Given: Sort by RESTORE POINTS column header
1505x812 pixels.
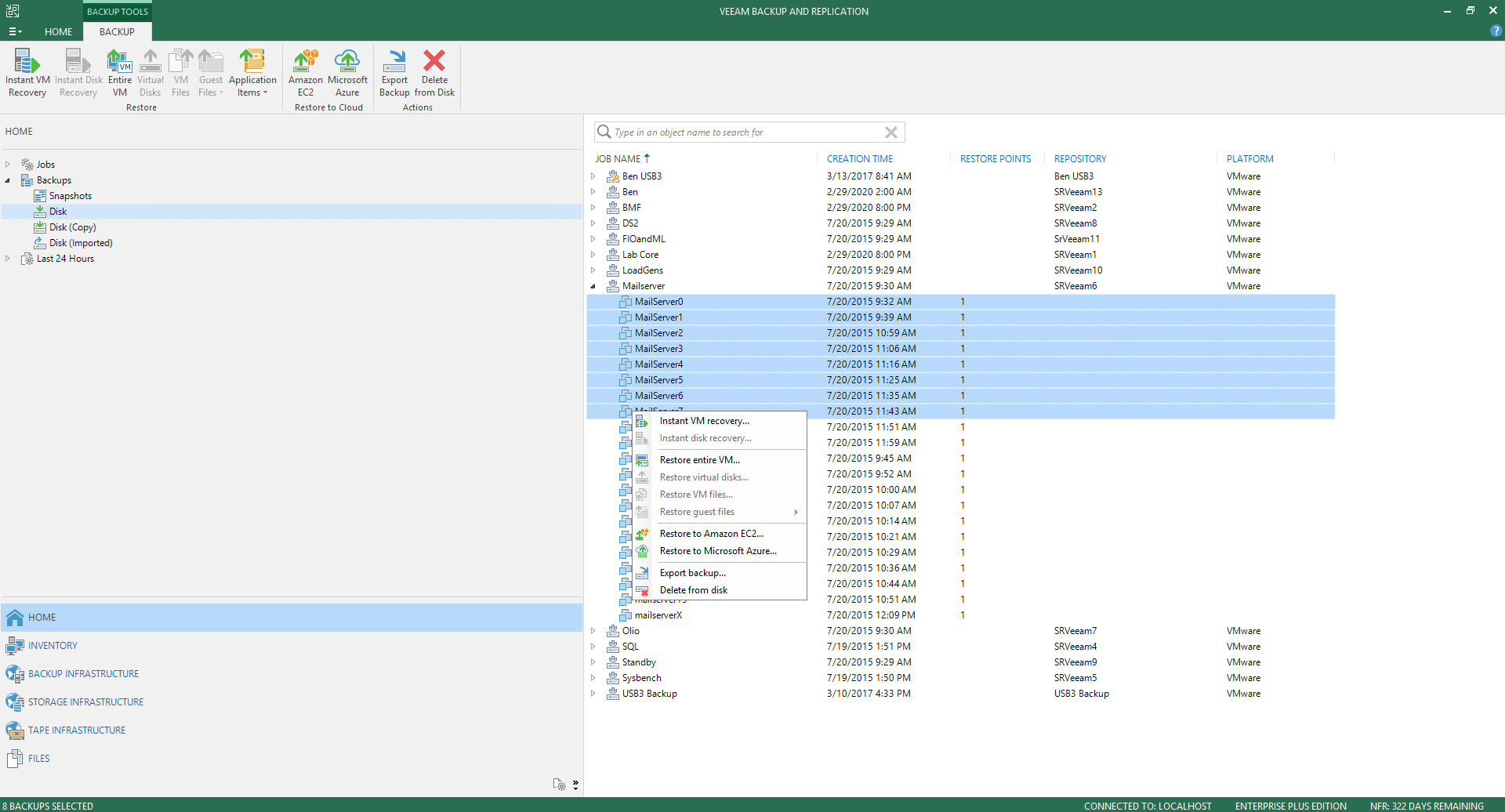Looking at the screenshot, I should (995, 159).
